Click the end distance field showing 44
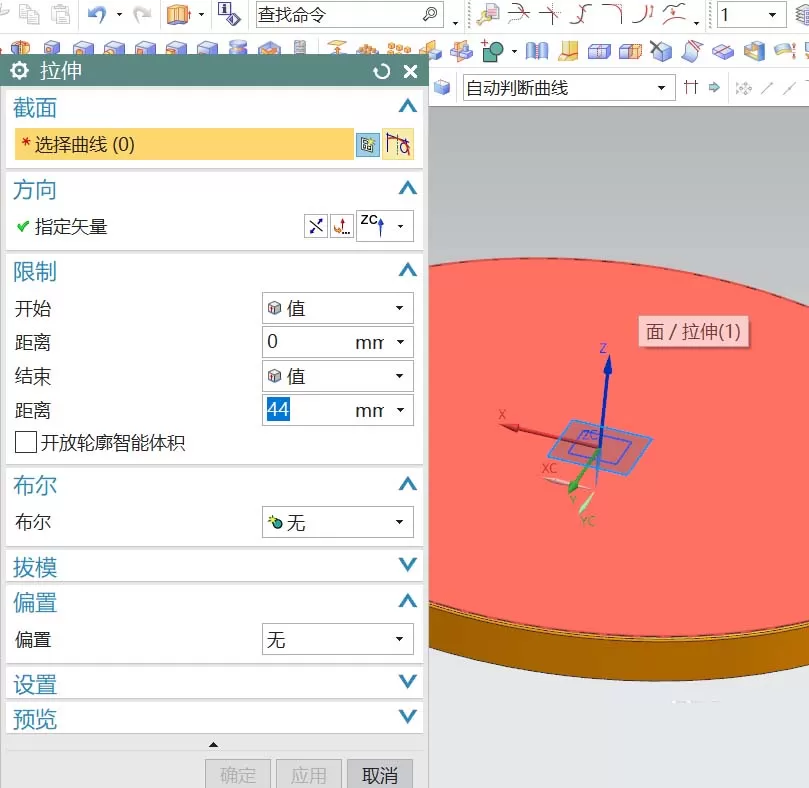The width and height of the screenshot is (809, 788). [x=337, y=410]
